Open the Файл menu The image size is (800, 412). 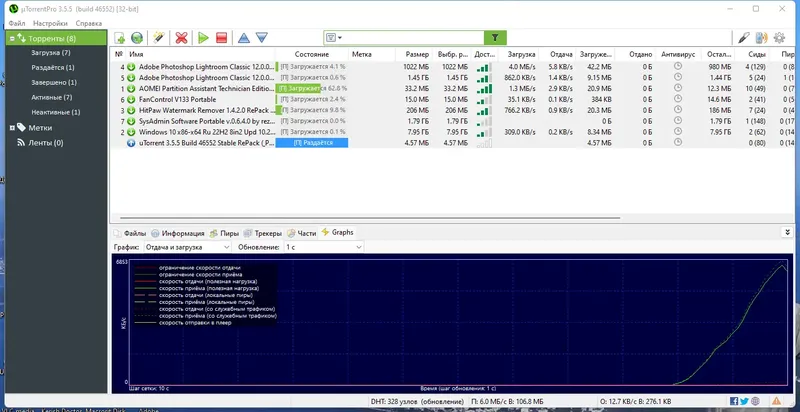click(x=17, y=23)
